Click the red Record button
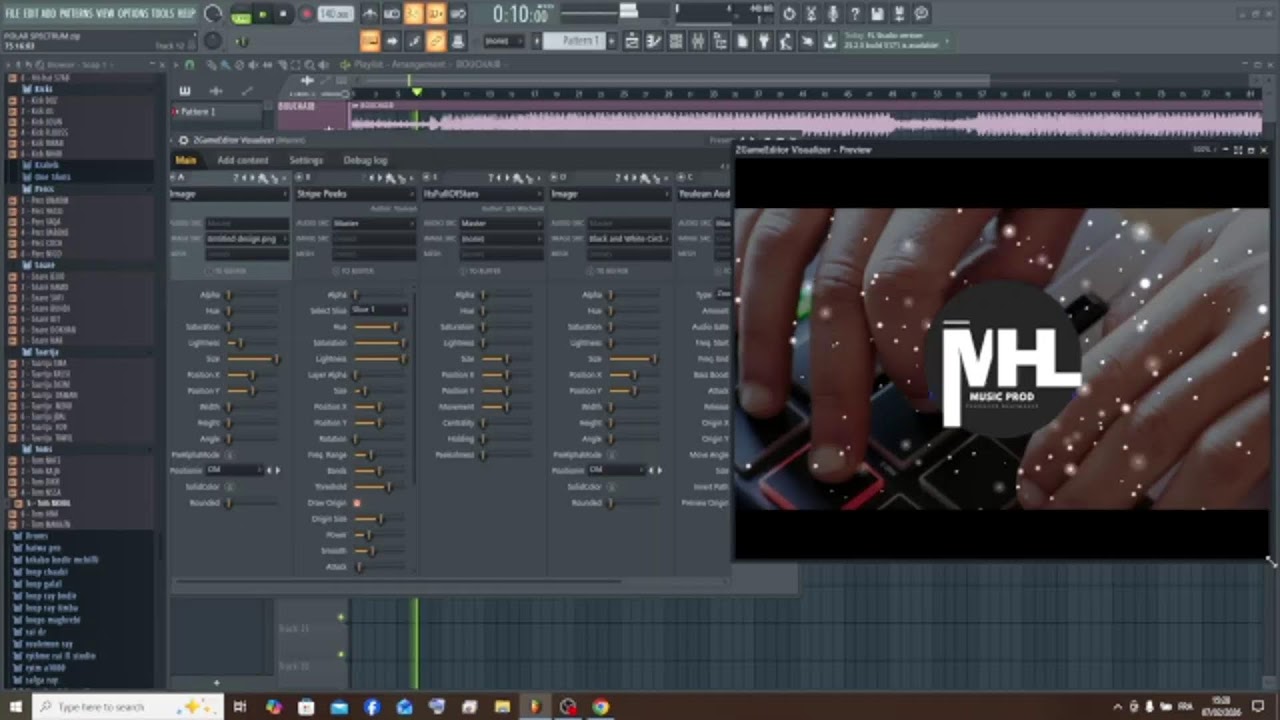The height and width of the screenshot is (720, 1280). tap(307, 14)
